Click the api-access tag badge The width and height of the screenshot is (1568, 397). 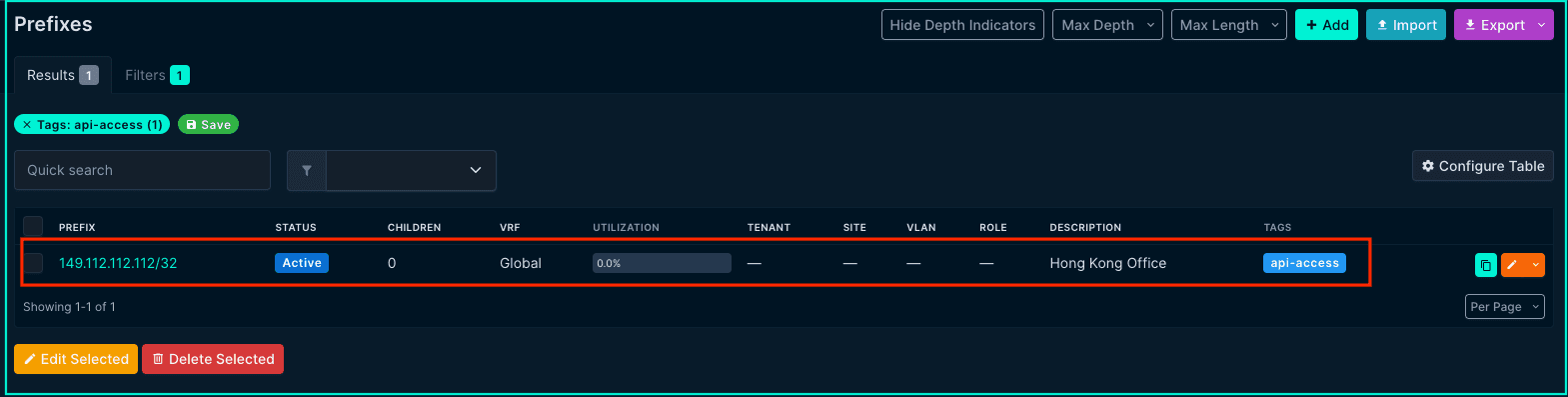(x=1304, y=263)
